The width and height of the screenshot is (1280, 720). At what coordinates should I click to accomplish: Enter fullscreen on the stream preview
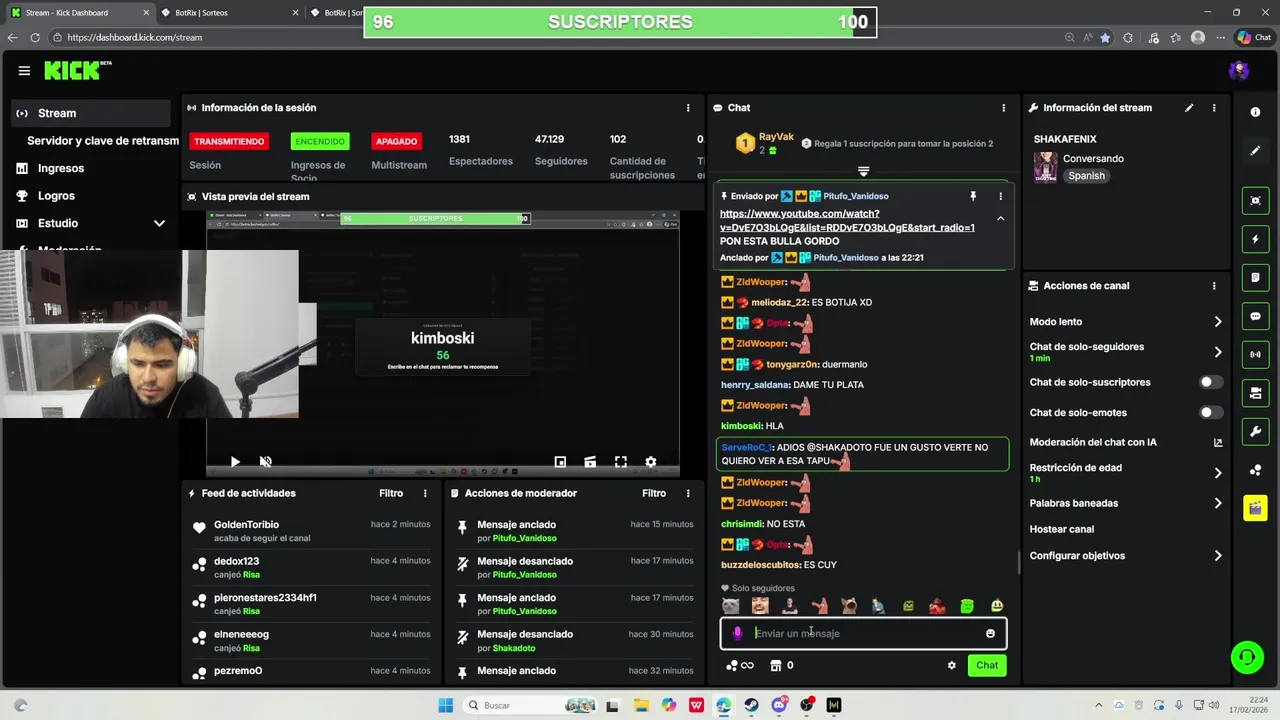621,462
